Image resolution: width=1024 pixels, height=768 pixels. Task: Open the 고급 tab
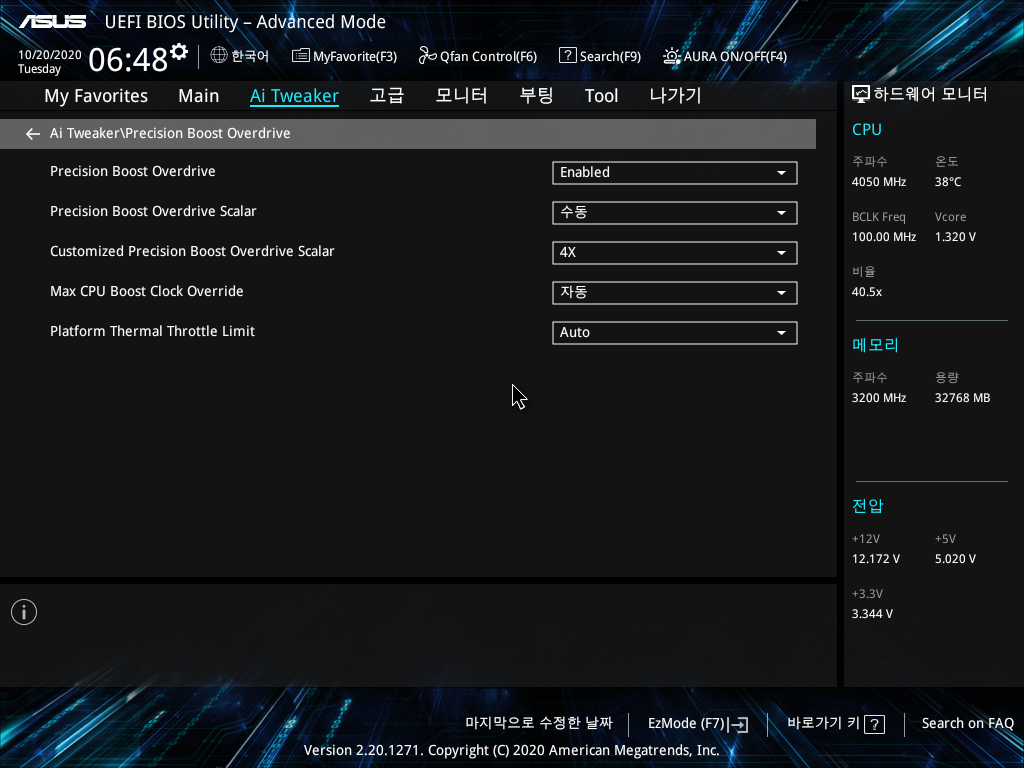tap(387, 95)
